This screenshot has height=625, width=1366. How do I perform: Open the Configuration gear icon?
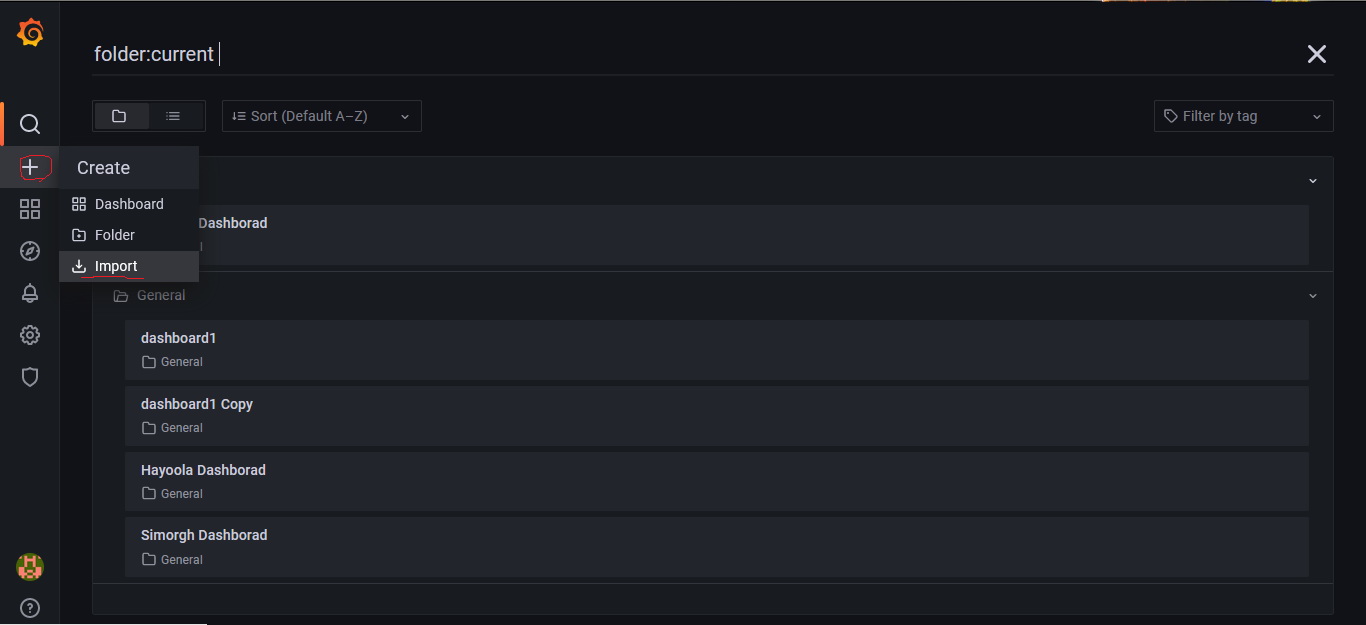pos(30,335)
